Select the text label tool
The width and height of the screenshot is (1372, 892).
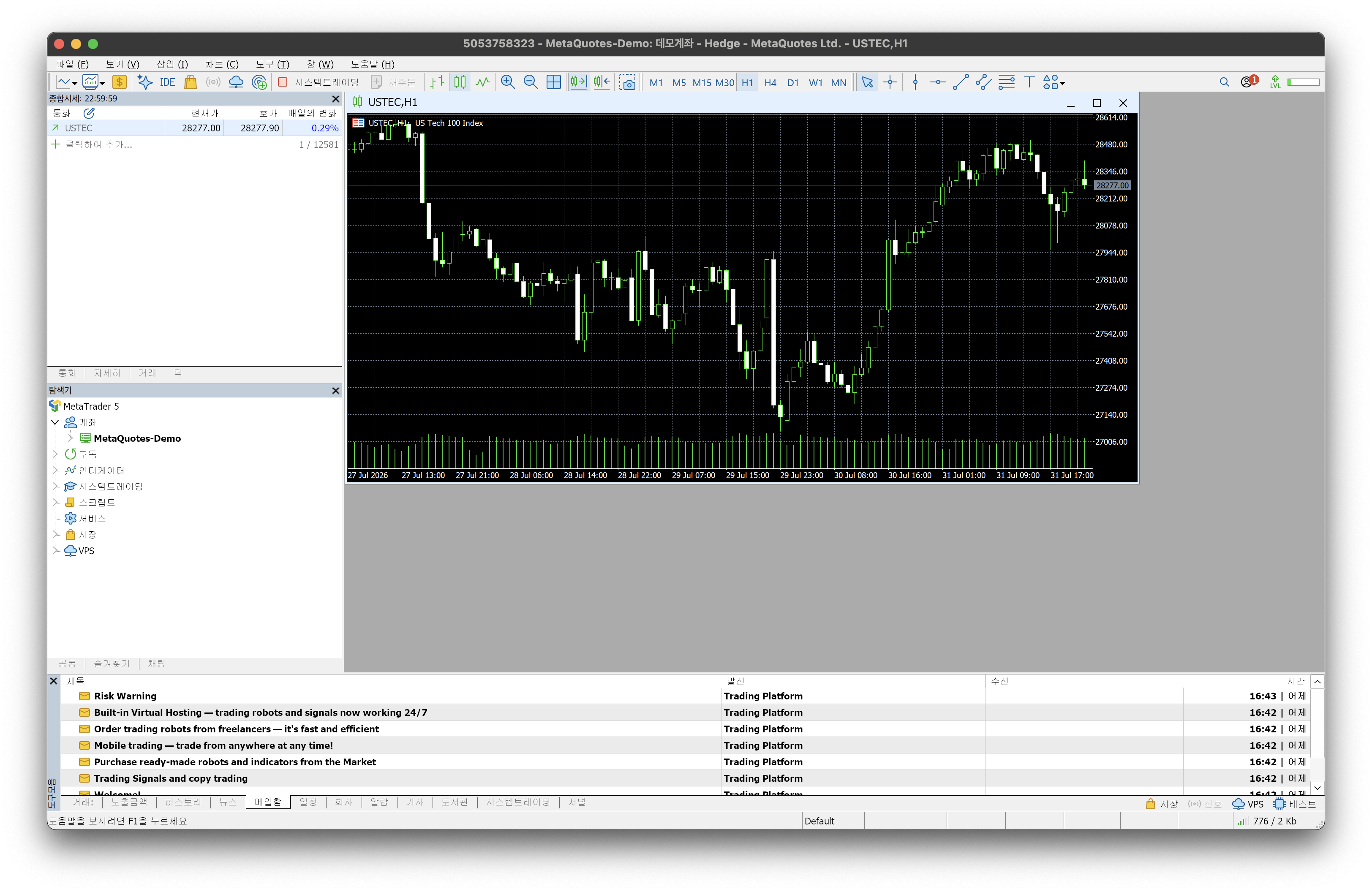pyautogui.click(x=1029, y=82)
